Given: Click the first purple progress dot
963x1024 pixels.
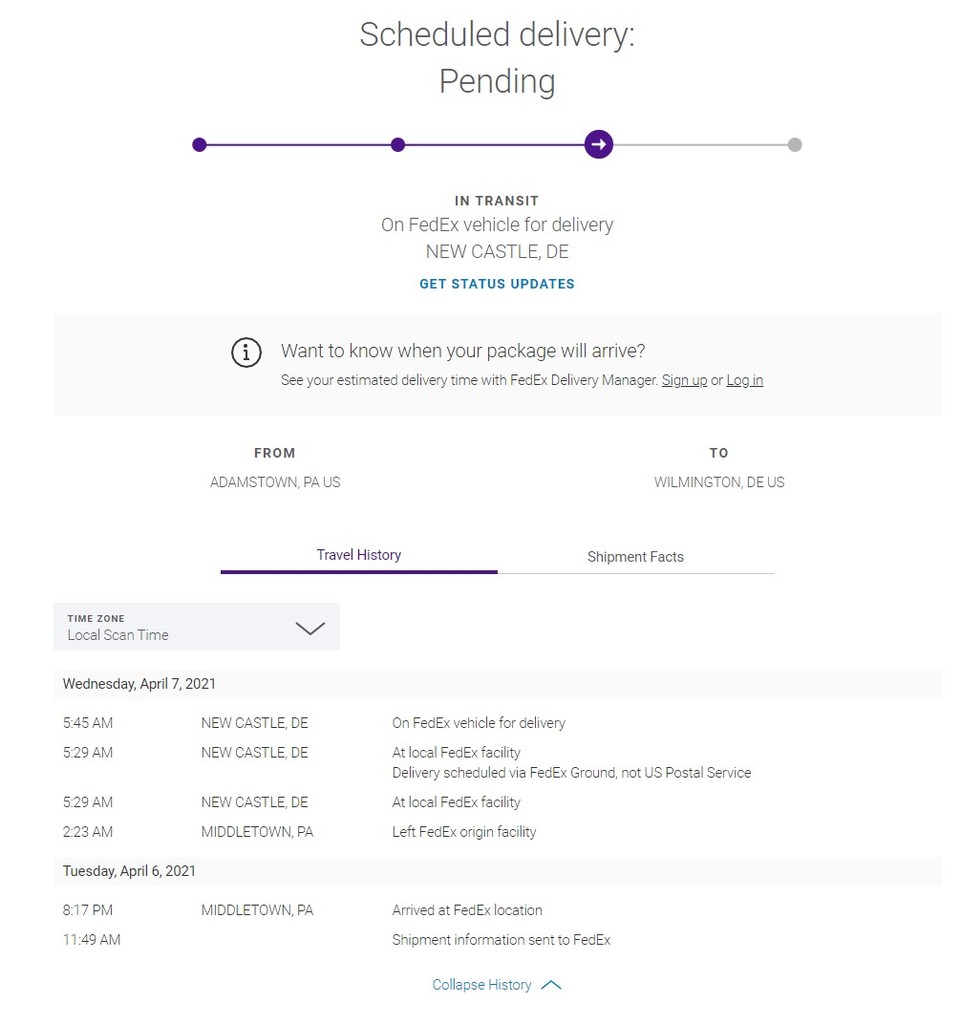Looking at the screenshot, I should [x=200, y=145].
